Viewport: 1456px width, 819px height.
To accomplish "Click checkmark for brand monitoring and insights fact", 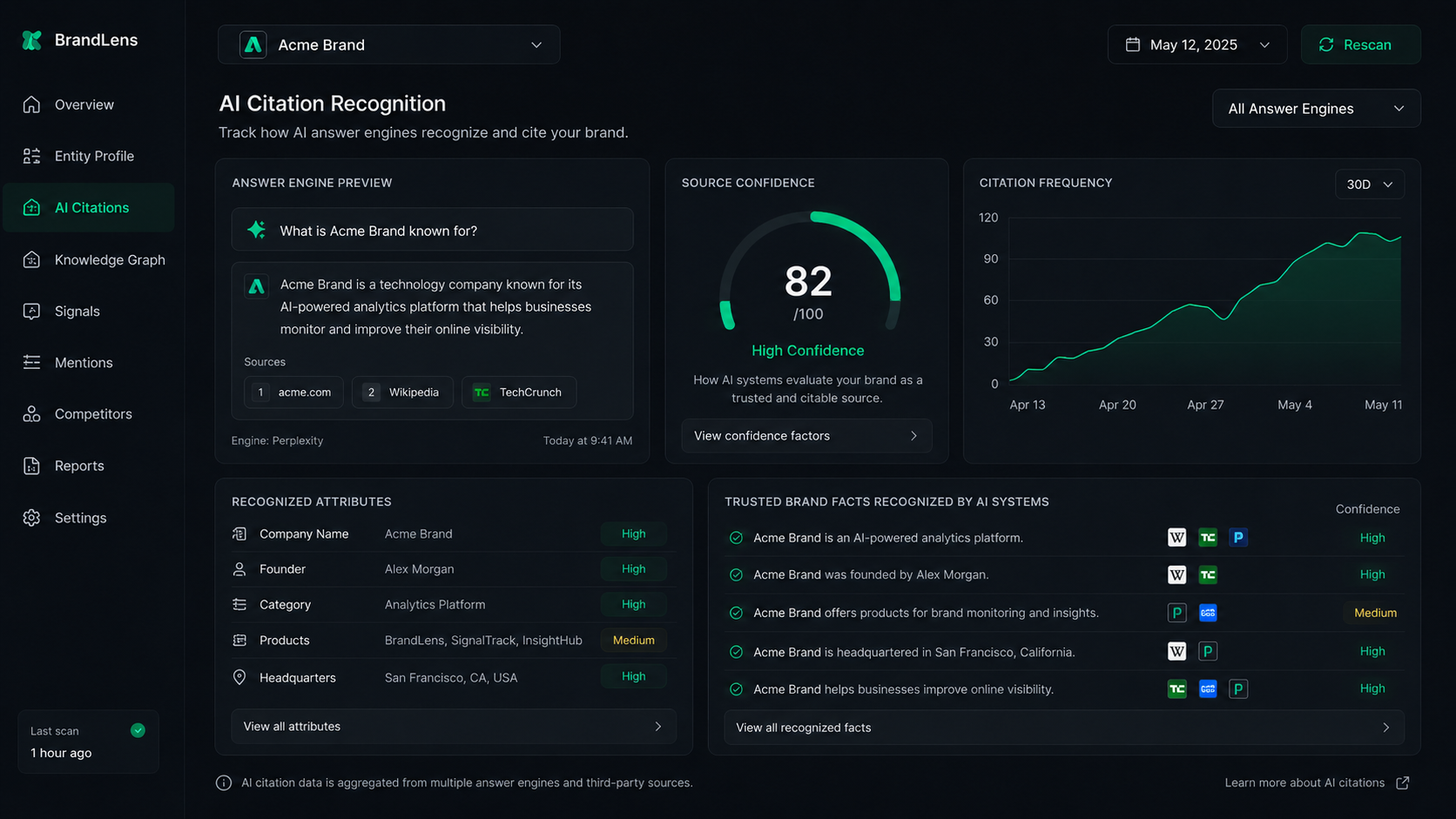I will coord(736,613).
